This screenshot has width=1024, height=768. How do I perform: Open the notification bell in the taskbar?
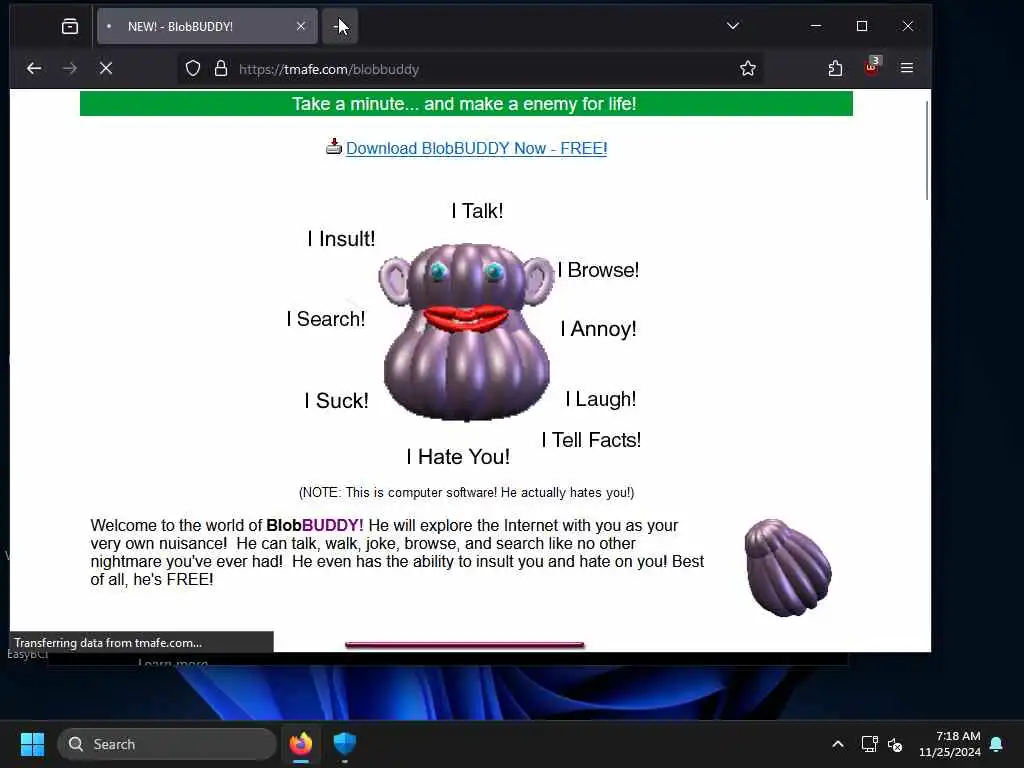[997, 744]
